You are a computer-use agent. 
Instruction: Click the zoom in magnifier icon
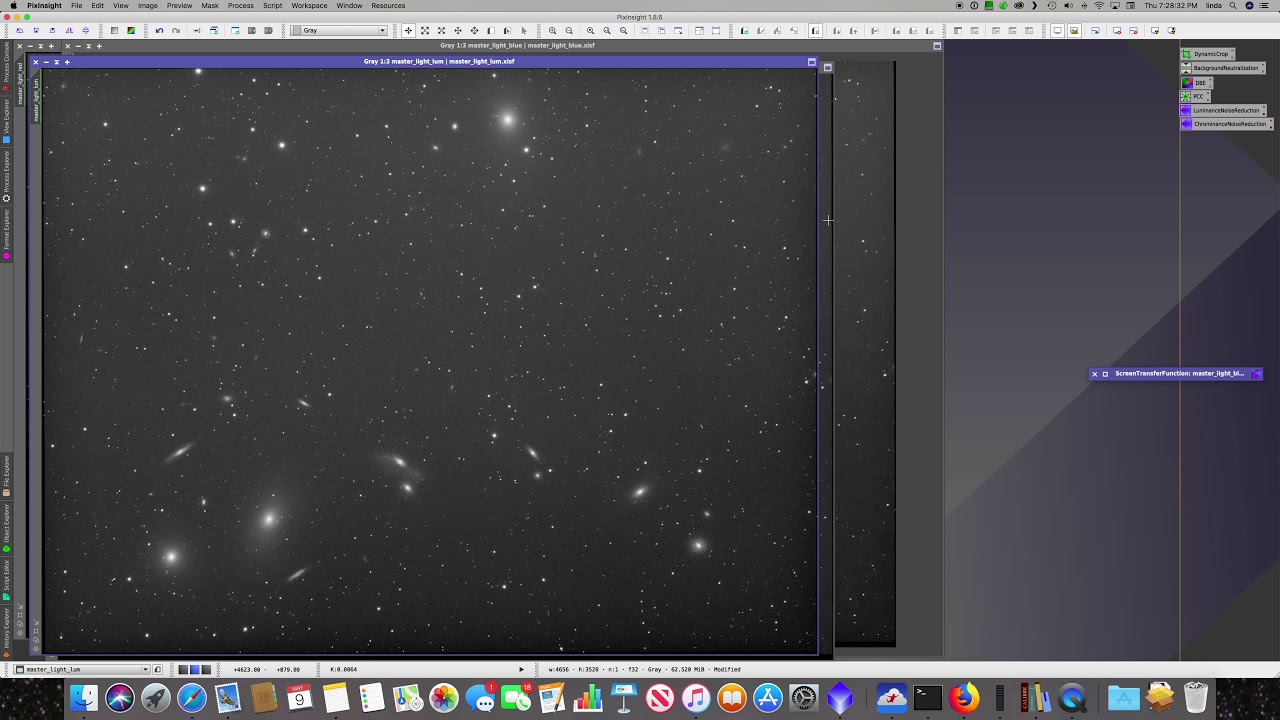[552, 30]
